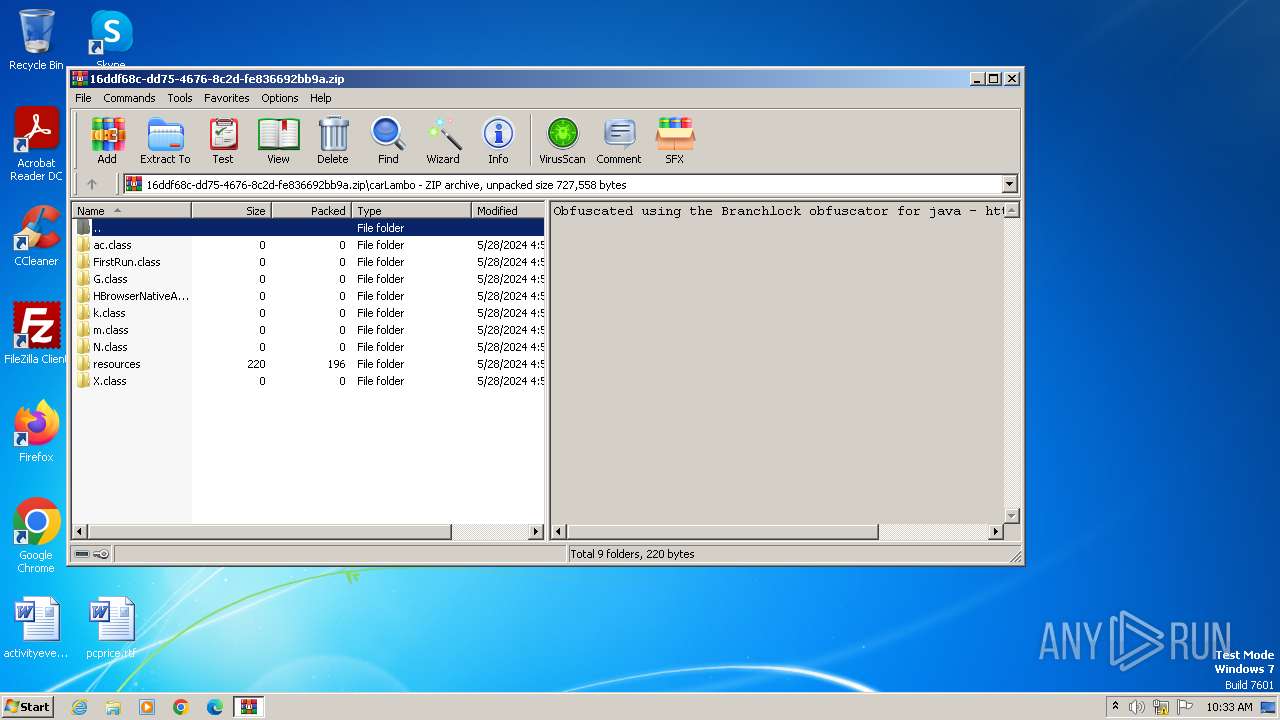Select the FirstRun.class folder

pyautogui.click(x=309, y=262)
